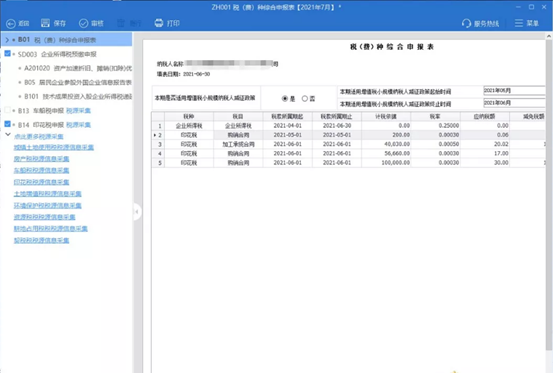Open SD003 企业所得税预缴申报 form
Viewport: 553px width, 373px height.
click(57, 54)
